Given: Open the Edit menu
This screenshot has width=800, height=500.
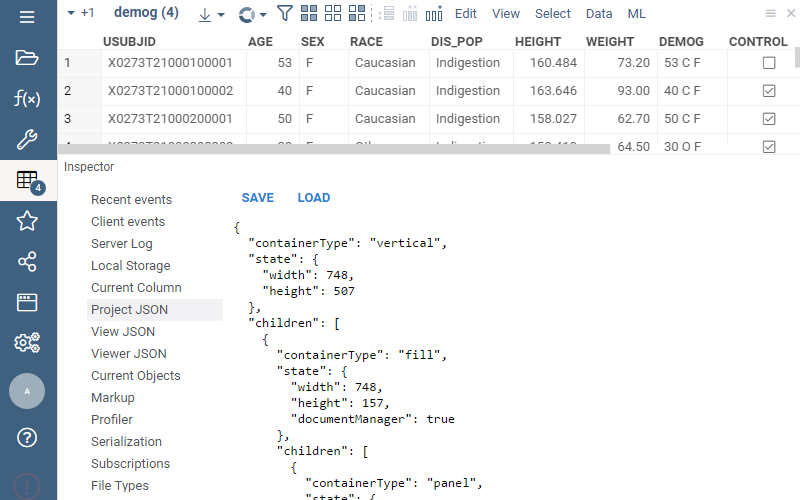Looking at the screenshot, I should 465,14.
